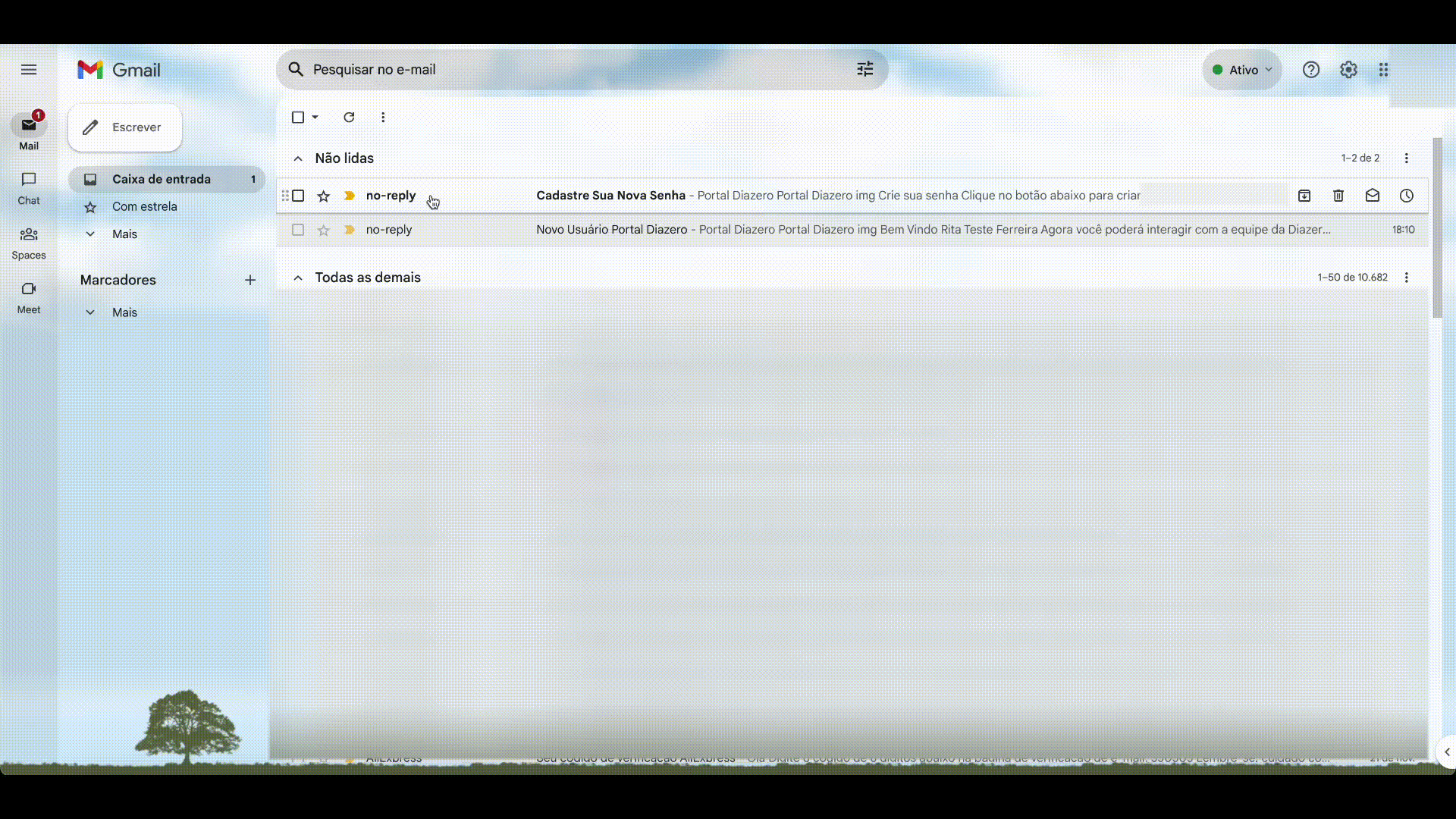The height and width of the screenshot is (819, 1456).
Task: Collapse the Não lidas section
Action: pos(298,158)
